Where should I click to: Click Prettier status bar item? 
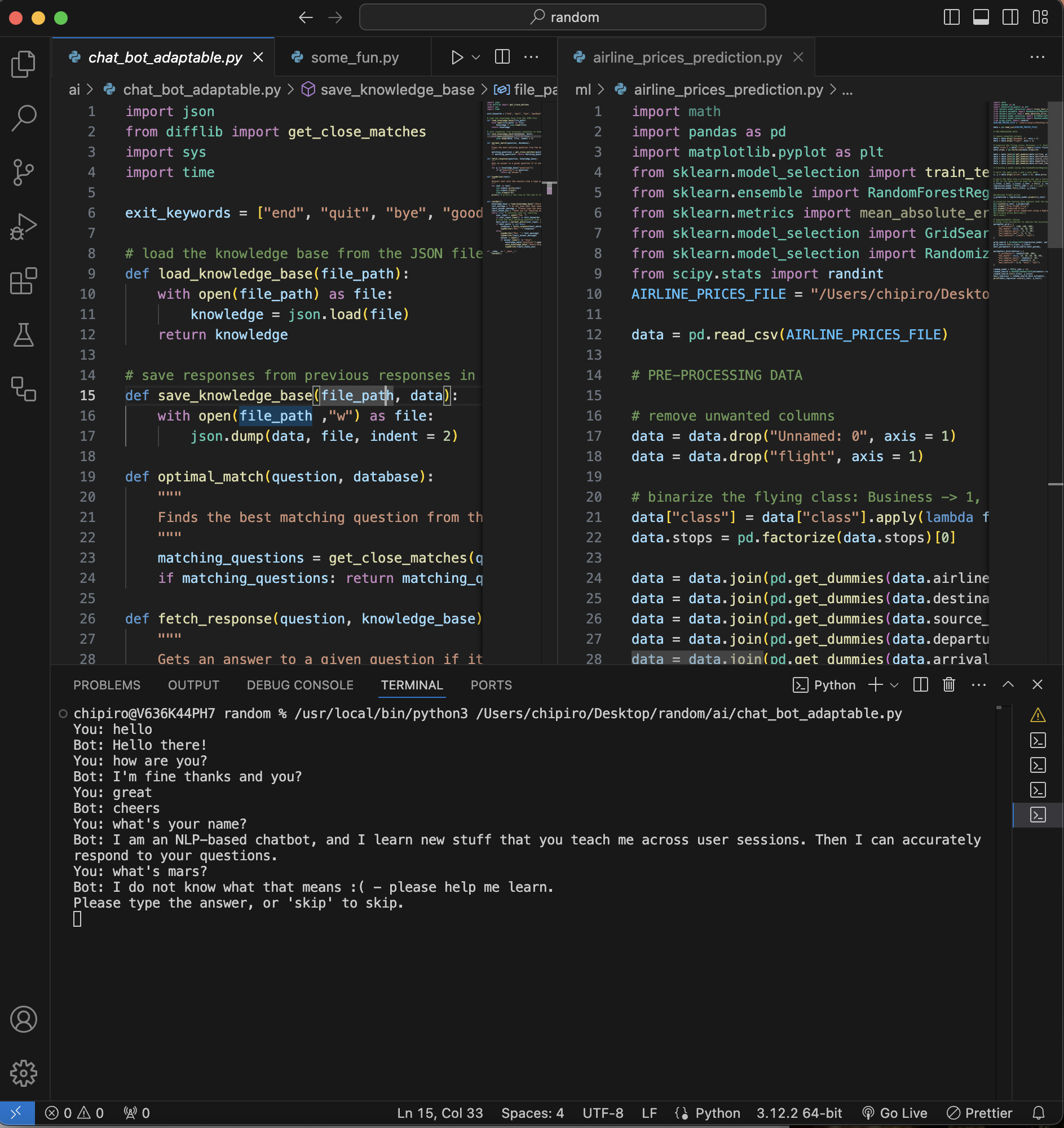pos(979,1113)
